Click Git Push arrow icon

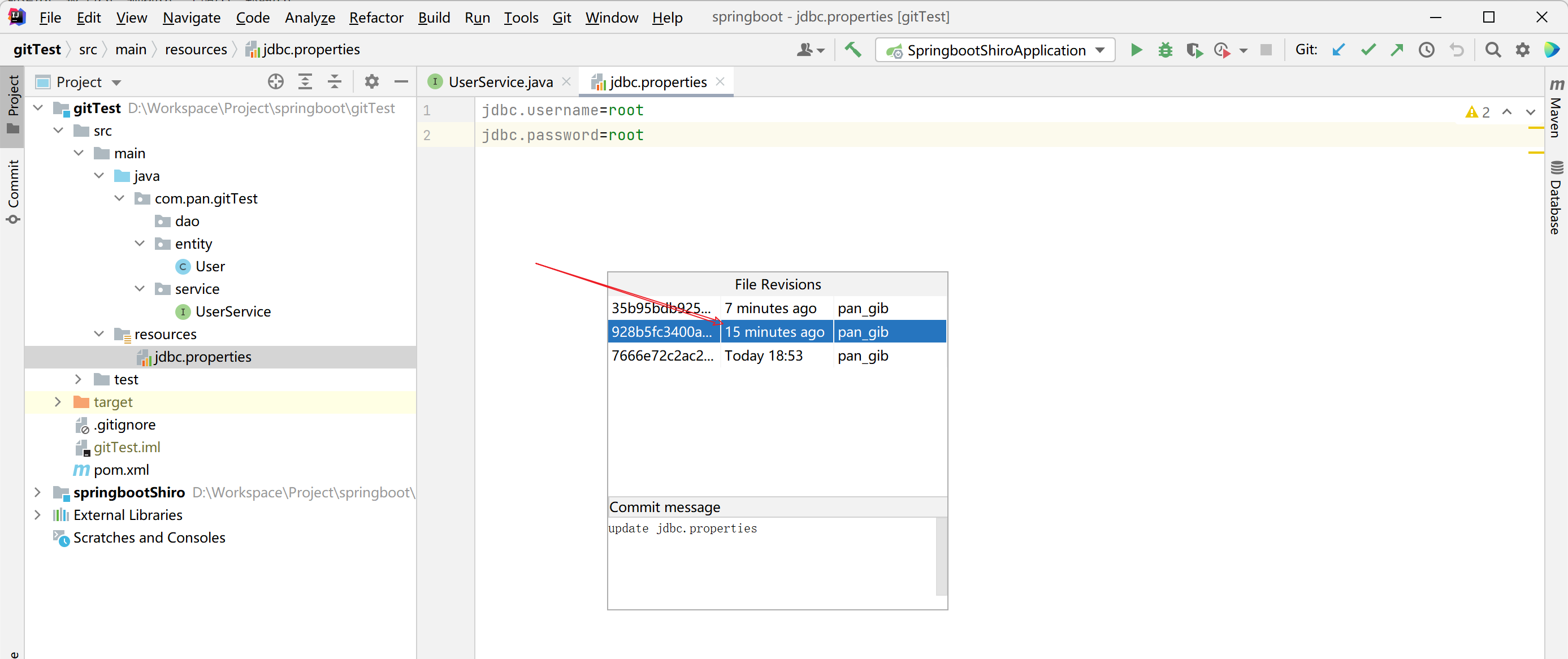(1397, 50)
